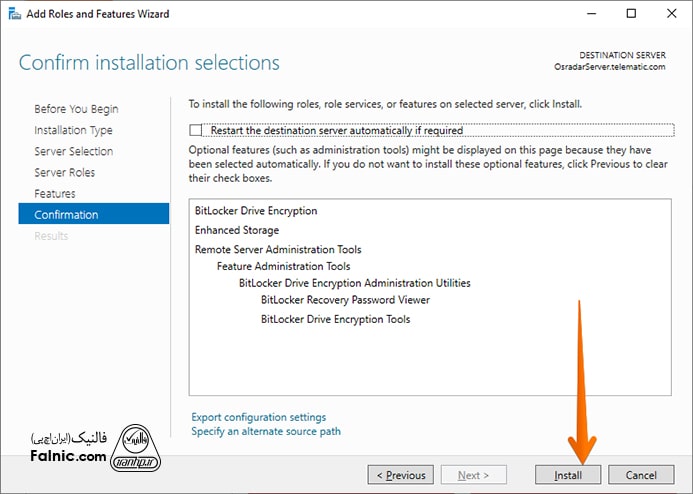Click Remote Server Administration Tools entry

[x=278, y=249]
